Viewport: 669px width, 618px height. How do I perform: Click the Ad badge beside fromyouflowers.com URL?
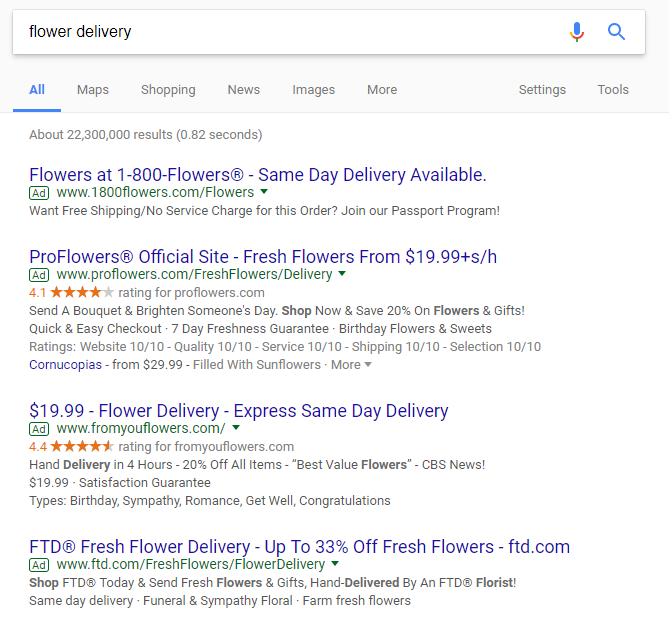click(39, 429)
